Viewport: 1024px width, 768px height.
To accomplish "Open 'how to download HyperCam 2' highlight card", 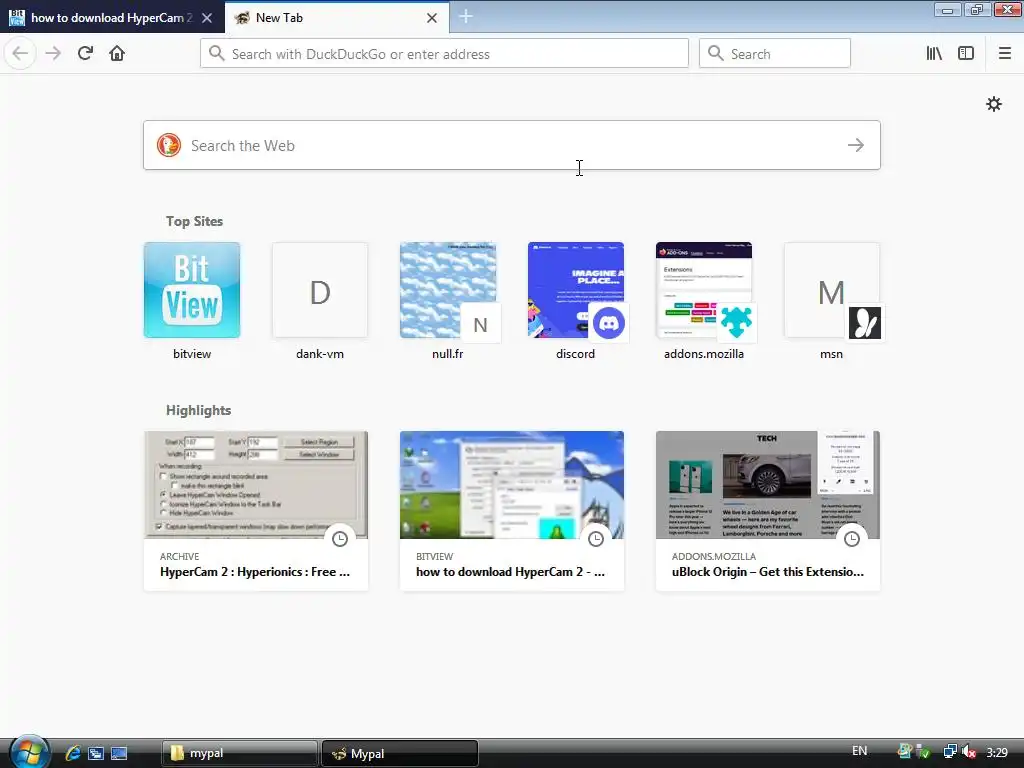I will (511, 511).
